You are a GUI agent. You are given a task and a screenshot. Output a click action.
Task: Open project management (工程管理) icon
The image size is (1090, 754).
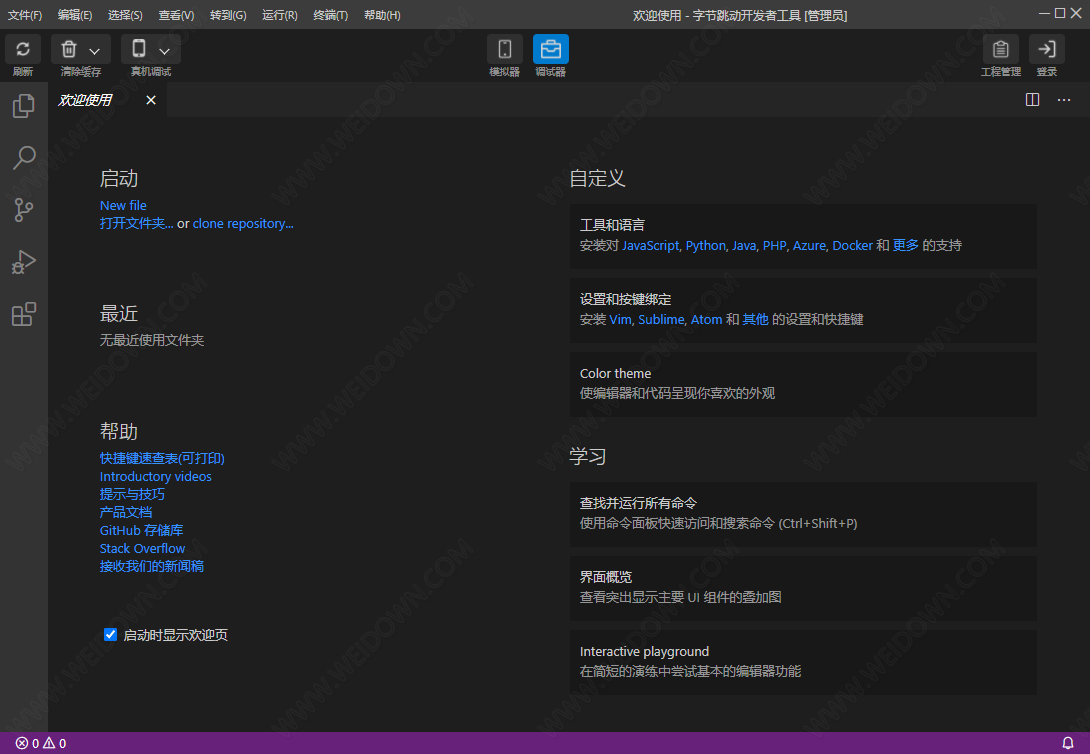1000,49
